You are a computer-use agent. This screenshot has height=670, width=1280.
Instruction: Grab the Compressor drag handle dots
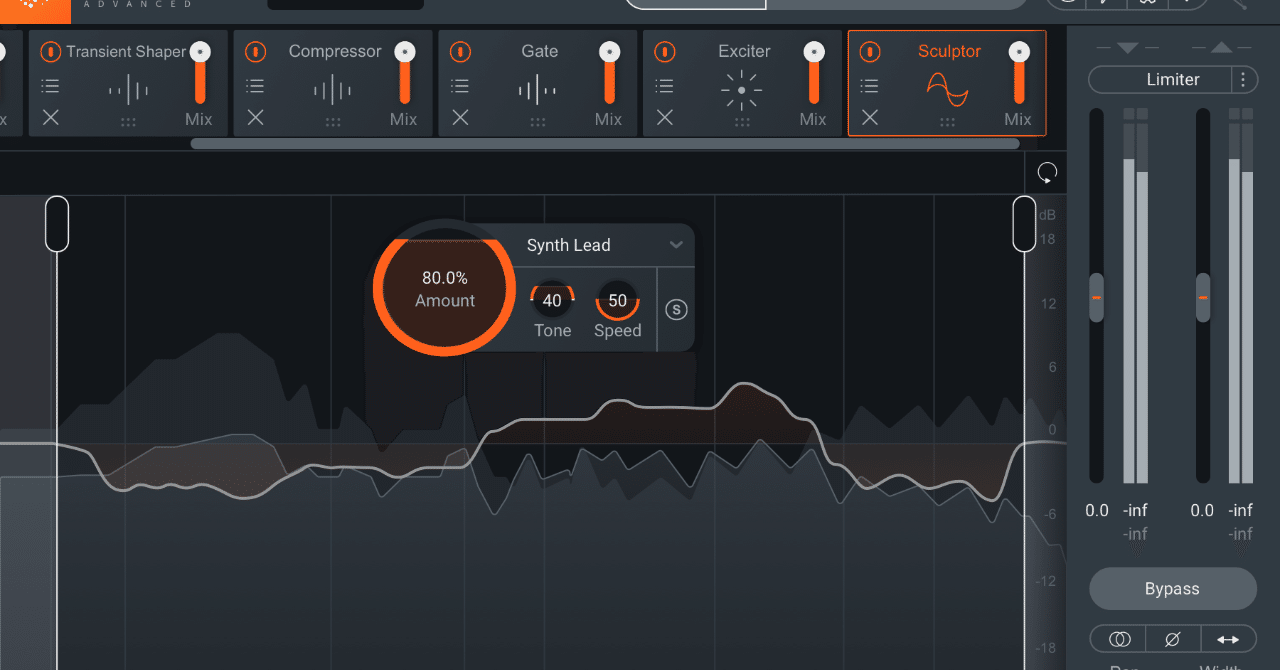click(333, 122)
